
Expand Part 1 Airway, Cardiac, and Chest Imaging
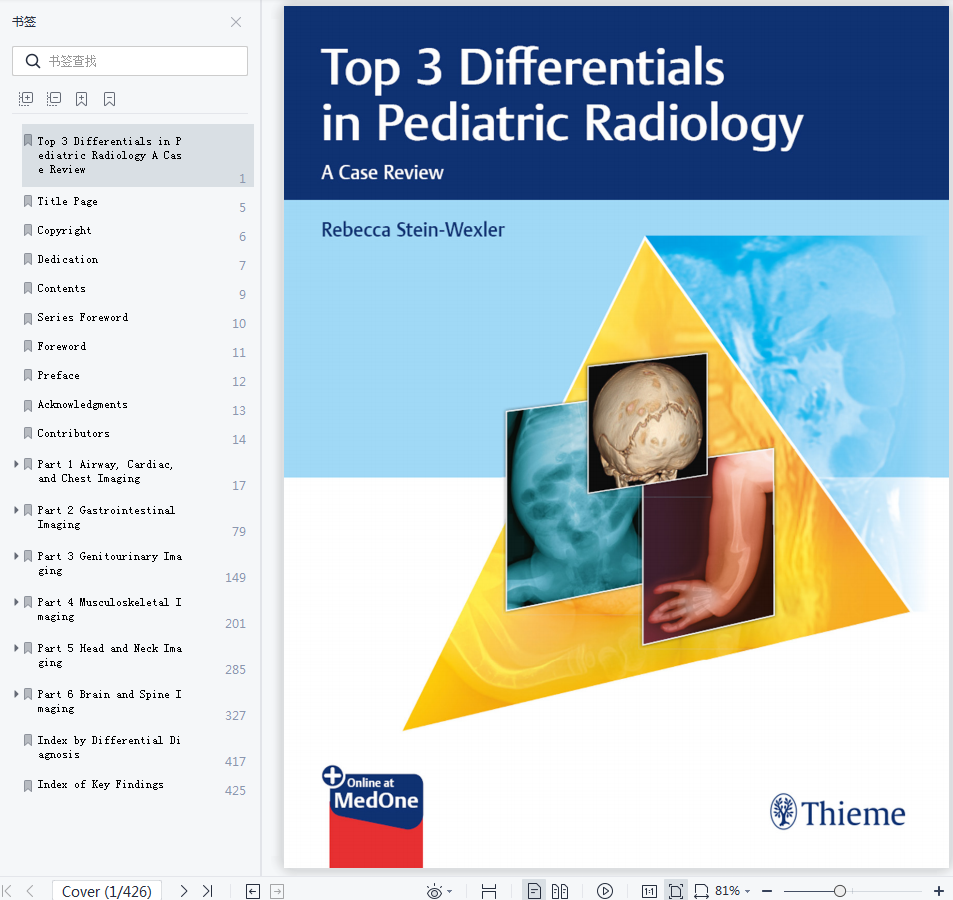pos(16,464)
